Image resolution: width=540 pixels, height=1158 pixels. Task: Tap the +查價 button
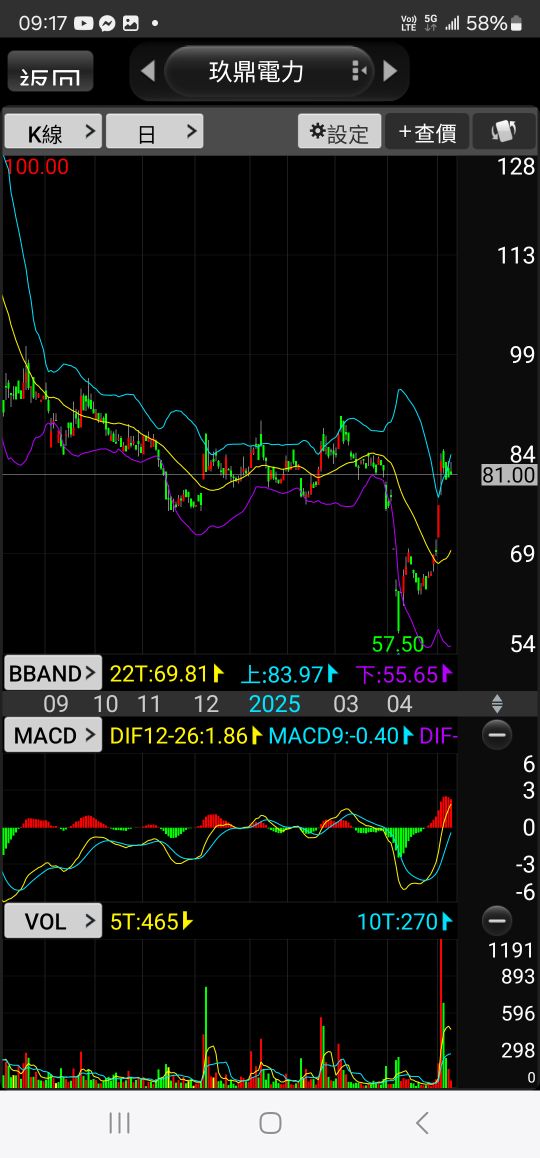point(427,131)
